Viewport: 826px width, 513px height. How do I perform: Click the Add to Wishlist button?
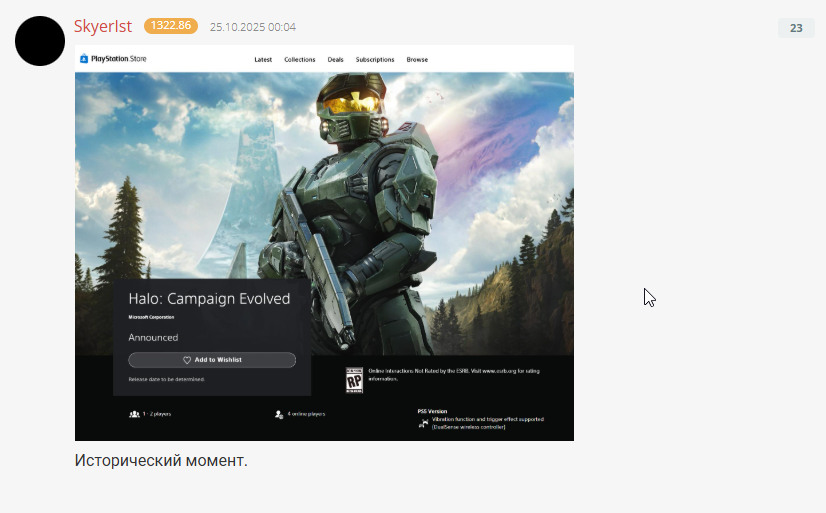(212, 360)
